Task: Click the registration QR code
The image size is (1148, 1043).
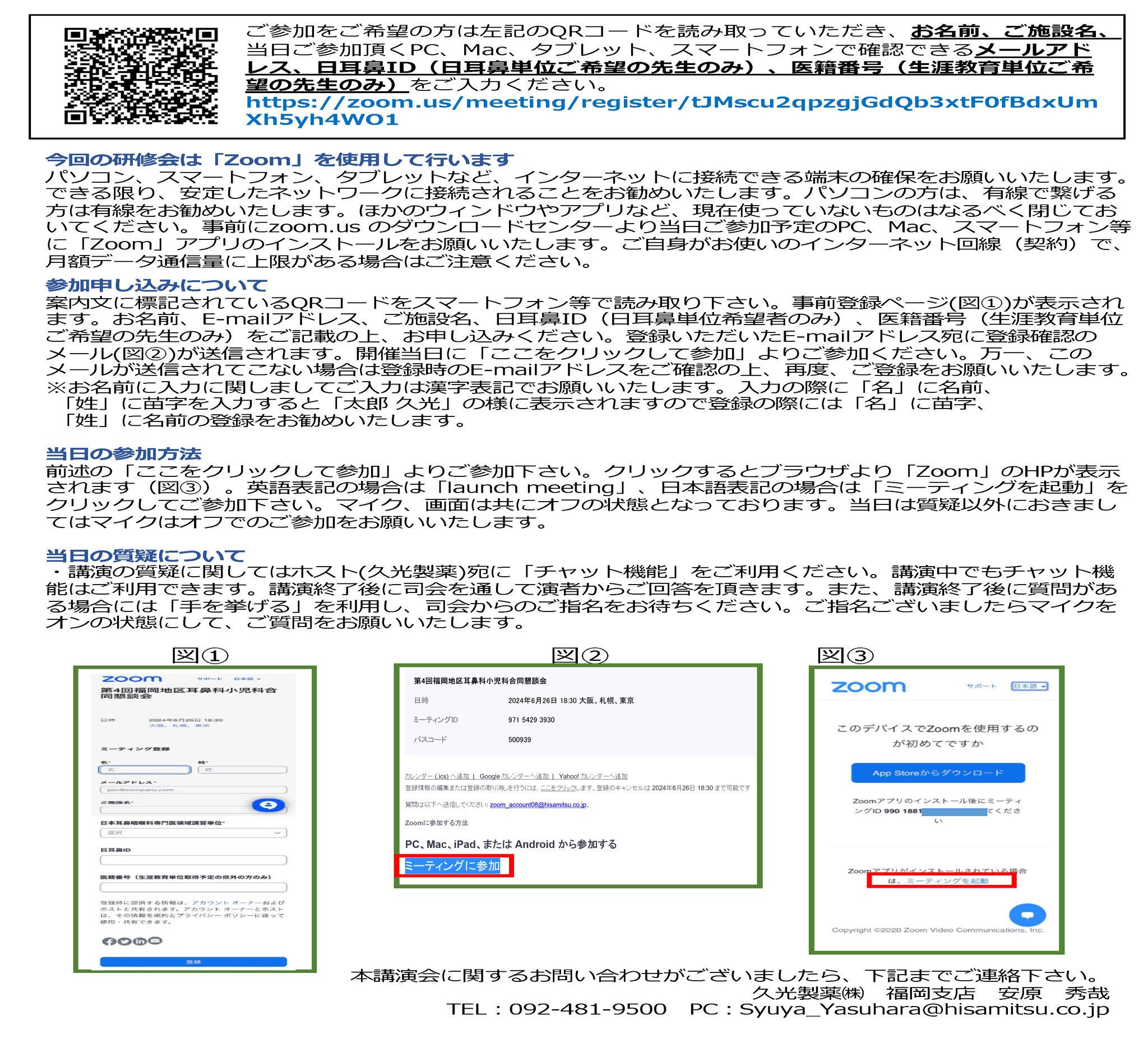Action: point(141,75)
